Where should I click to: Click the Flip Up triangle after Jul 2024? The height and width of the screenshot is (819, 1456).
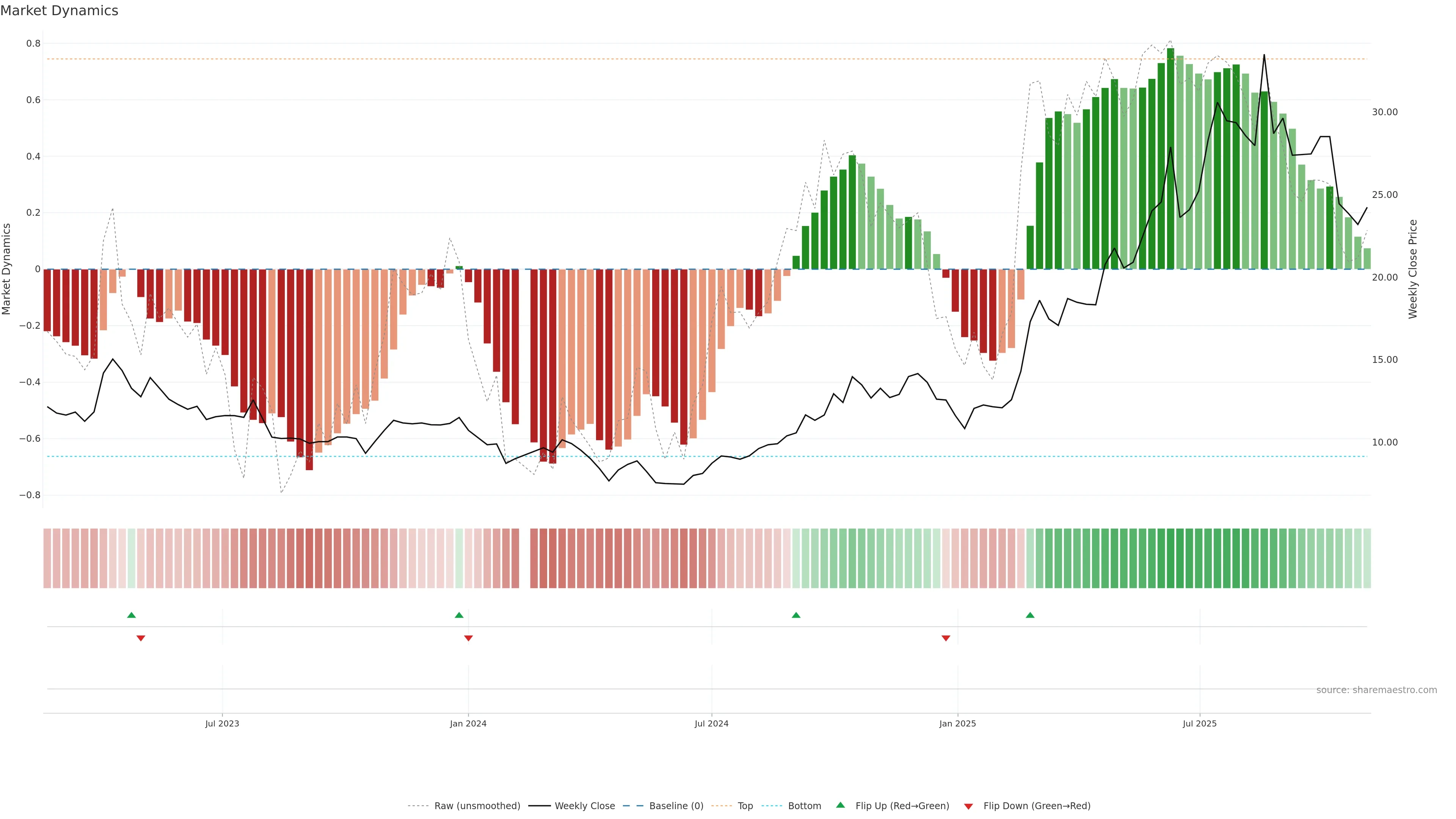(x=796, y=615)
